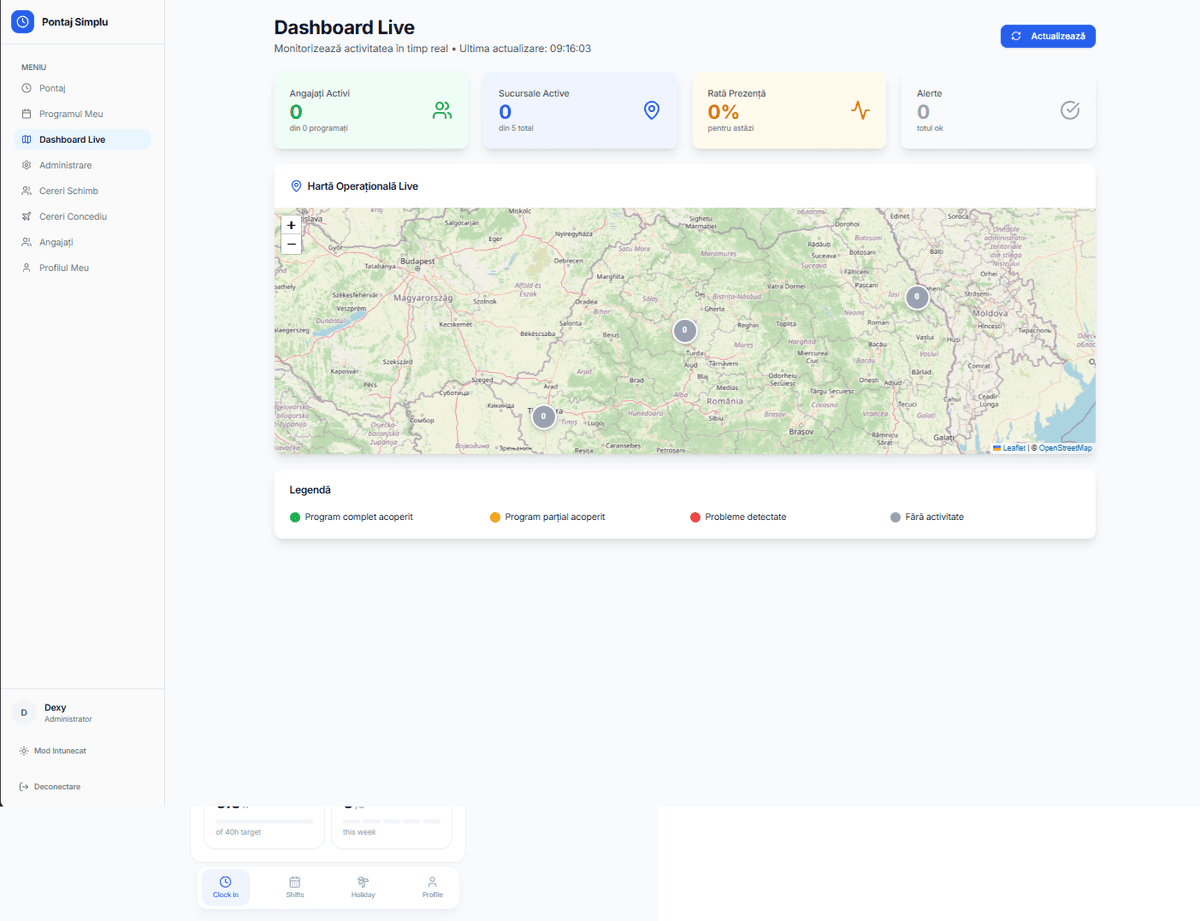Open the OpenStreetMap attribution link

(x=1062, y=447)
